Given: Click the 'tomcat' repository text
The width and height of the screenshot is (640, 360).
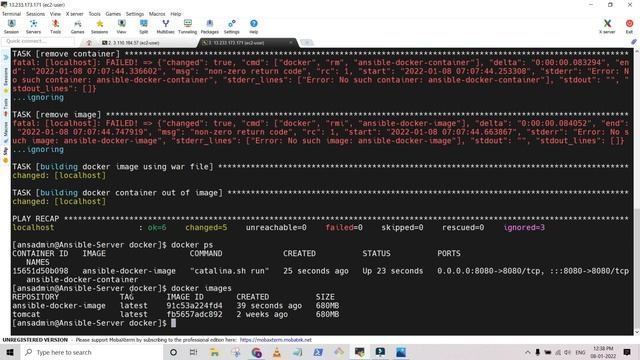Looking at the screenshot, I should click(26, 314).
